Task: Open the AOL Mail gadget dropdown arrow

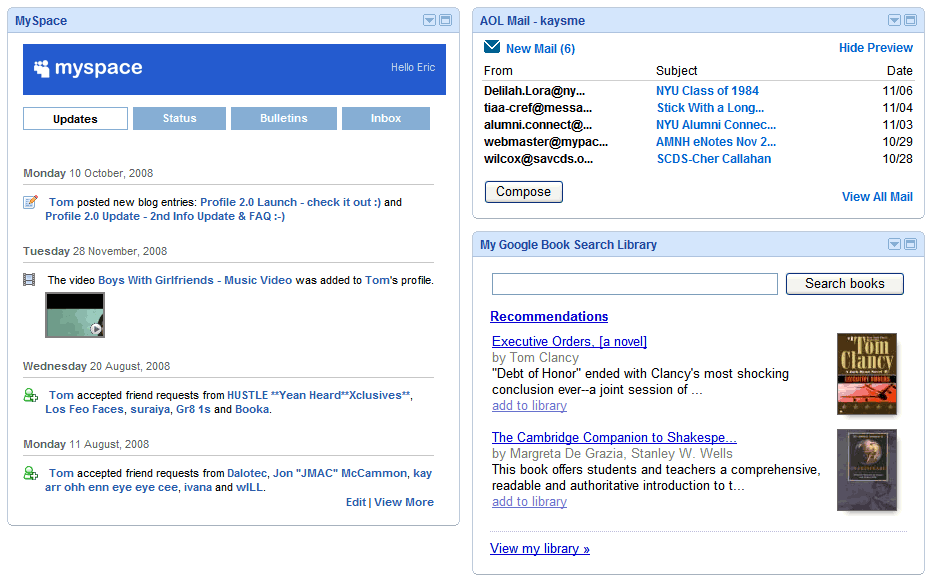Action: pos(894,20)
